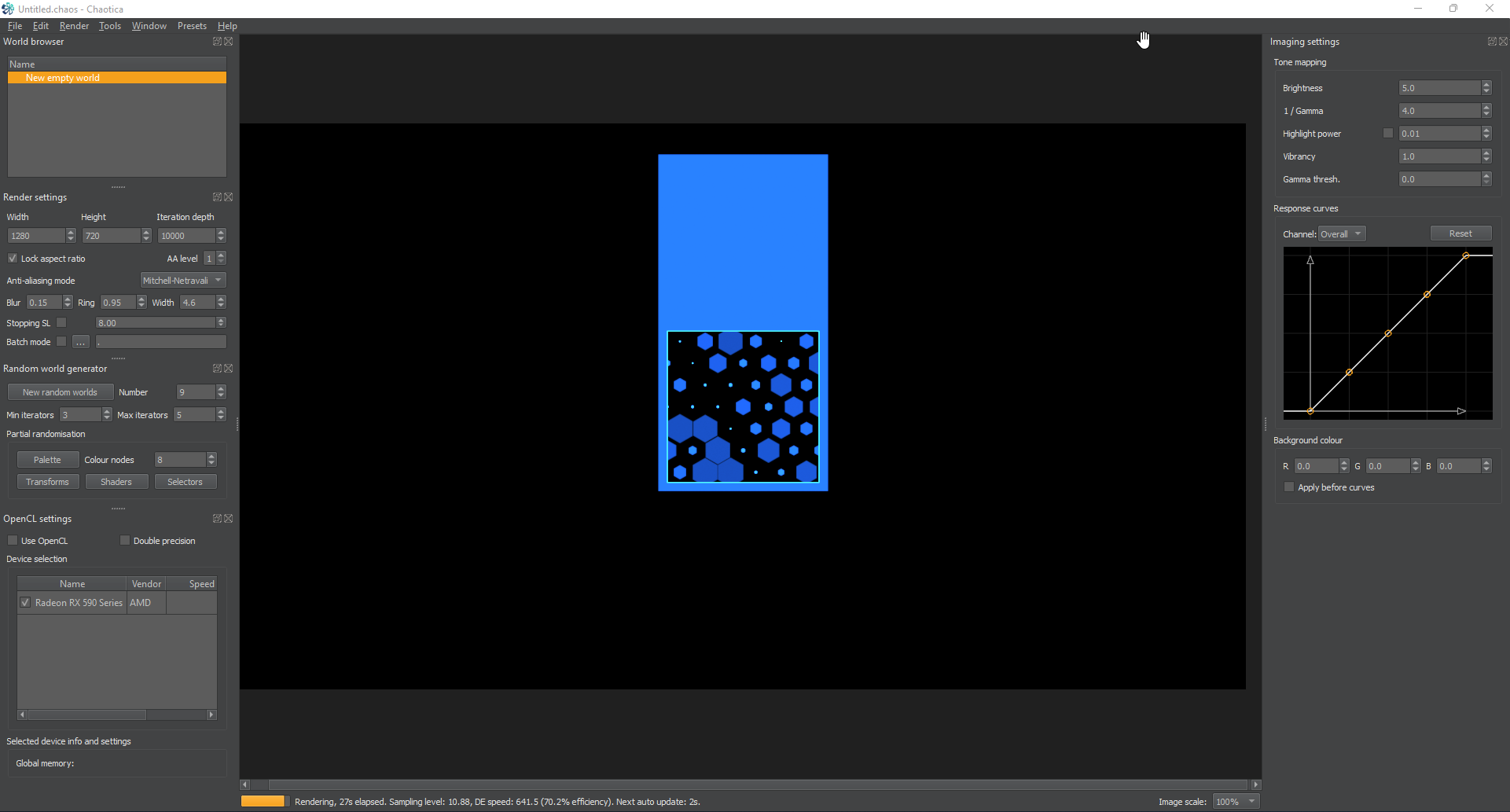Close the Random world generator panel

229,369
